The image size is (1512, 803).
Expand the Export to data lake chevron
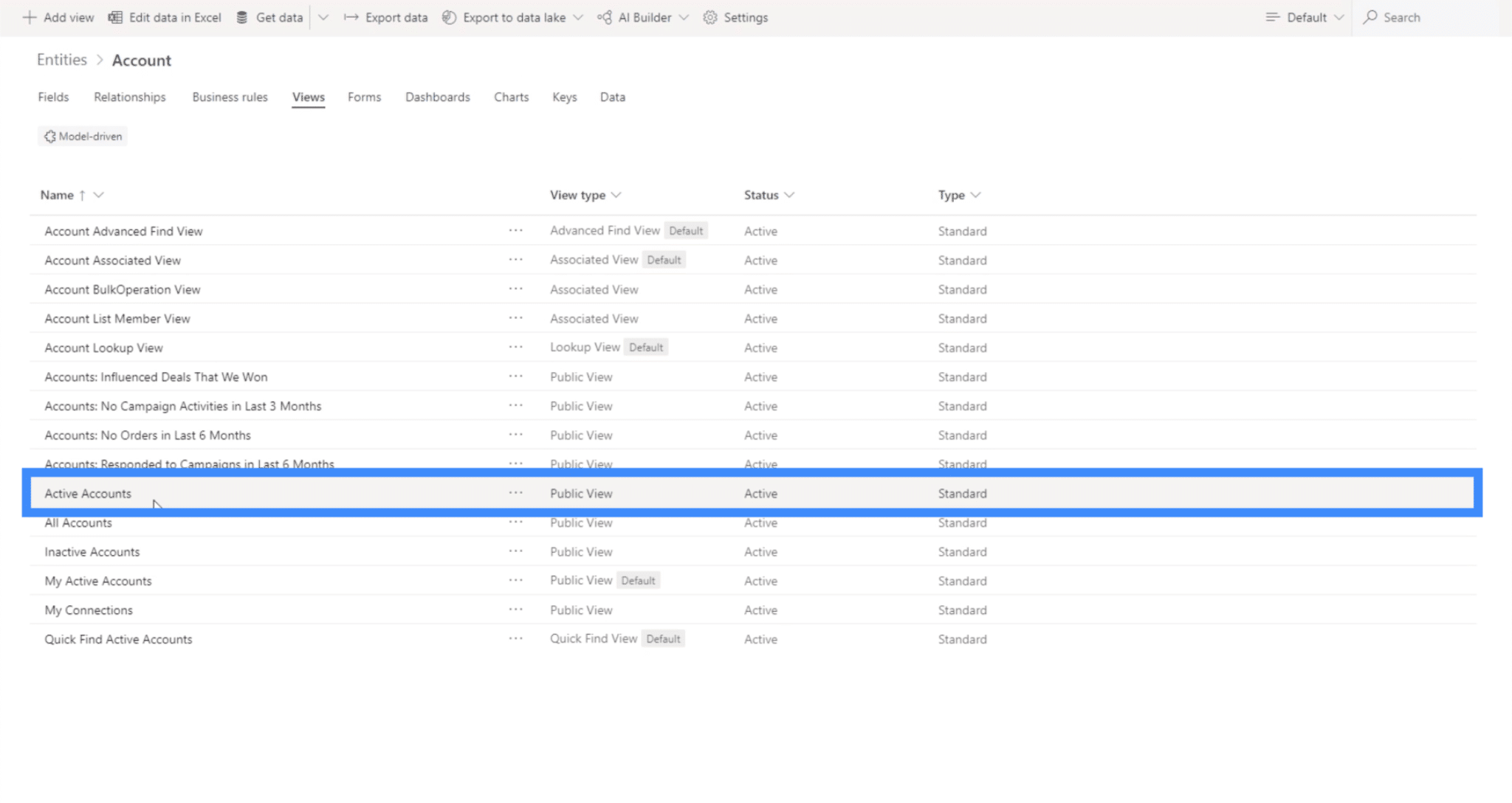[578, 17]
